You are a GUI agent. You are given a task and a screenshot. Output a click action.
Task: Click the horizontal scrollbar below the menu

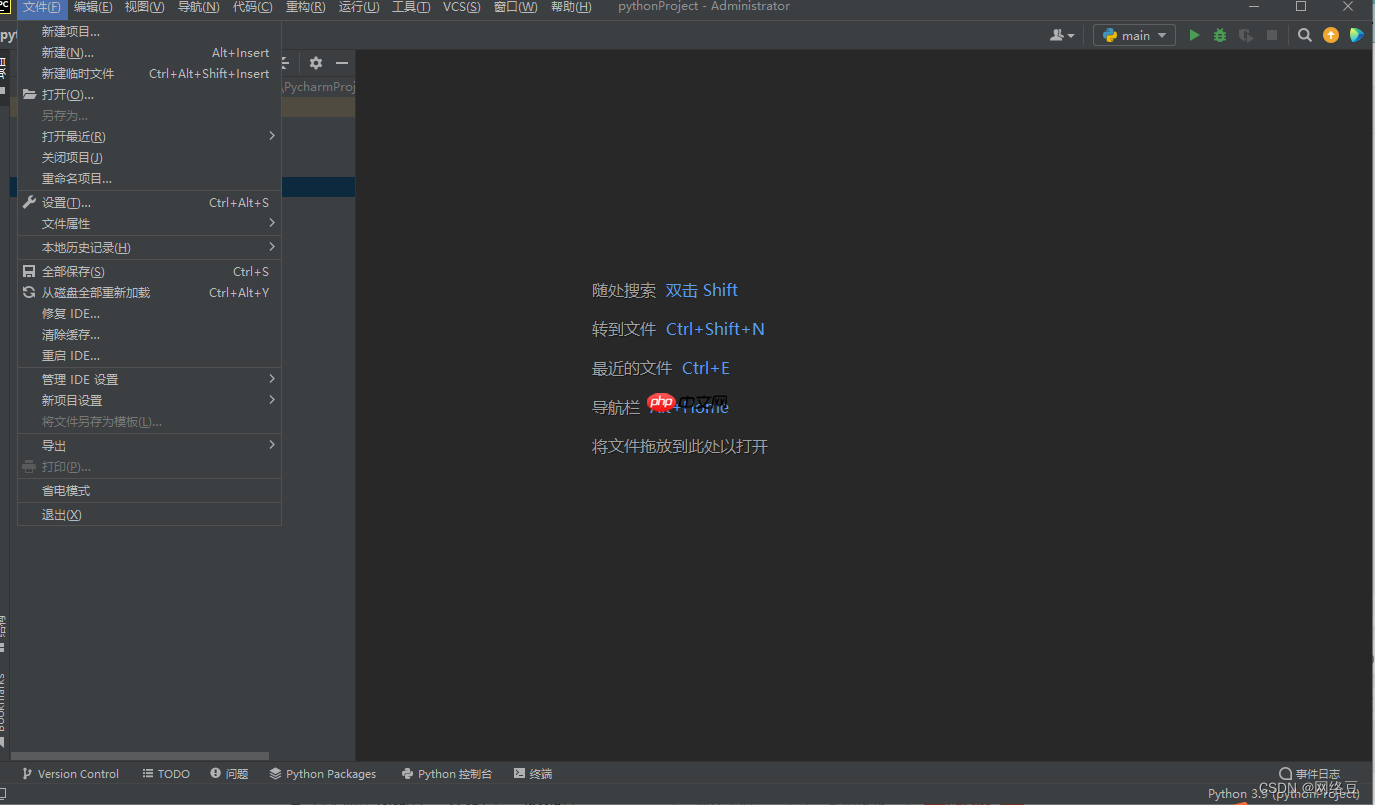(x=140, y=756)
